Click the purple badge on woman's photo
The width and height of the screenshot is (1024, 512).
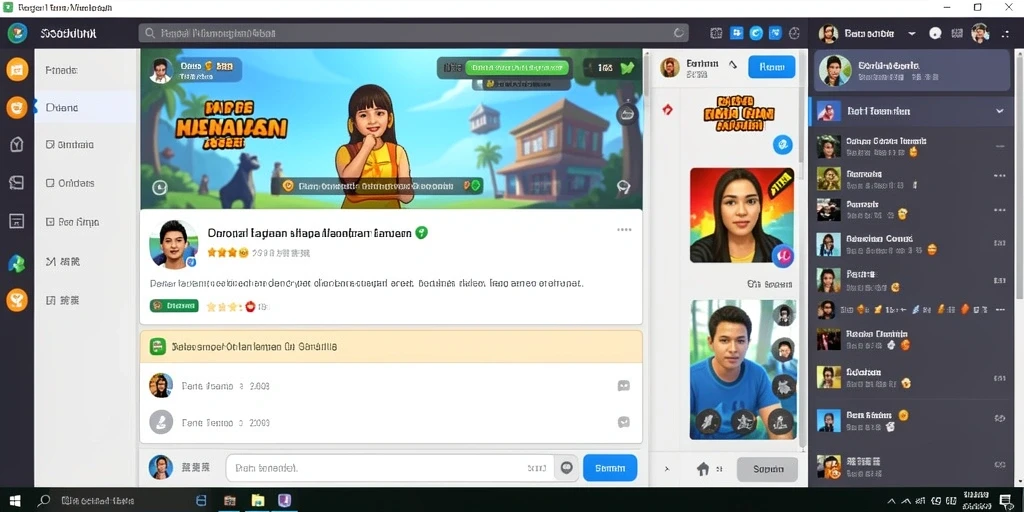(x=781, y=255)
